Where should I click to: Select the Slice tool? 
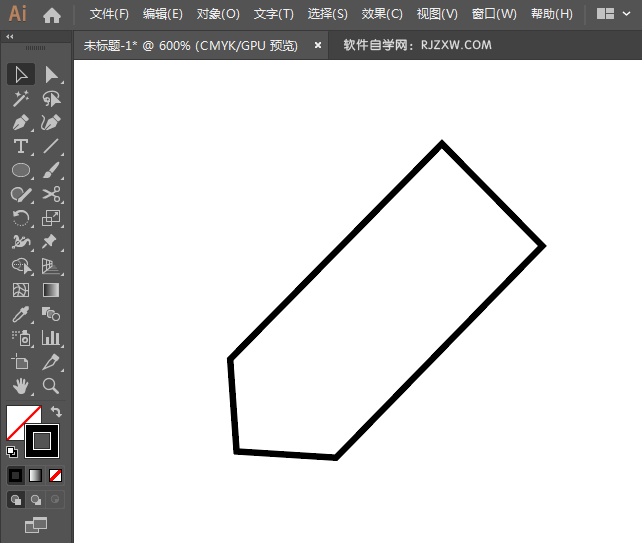click(x=51, y=362)
